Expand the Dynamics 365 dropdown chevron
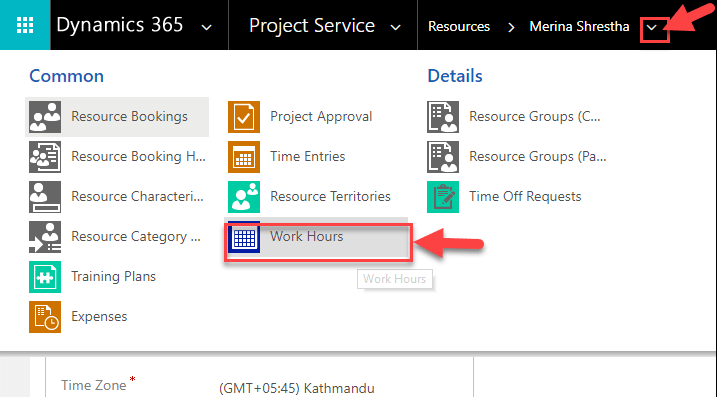Image resolution: width=717 pixels, height=397 pixels. point(207,27)
